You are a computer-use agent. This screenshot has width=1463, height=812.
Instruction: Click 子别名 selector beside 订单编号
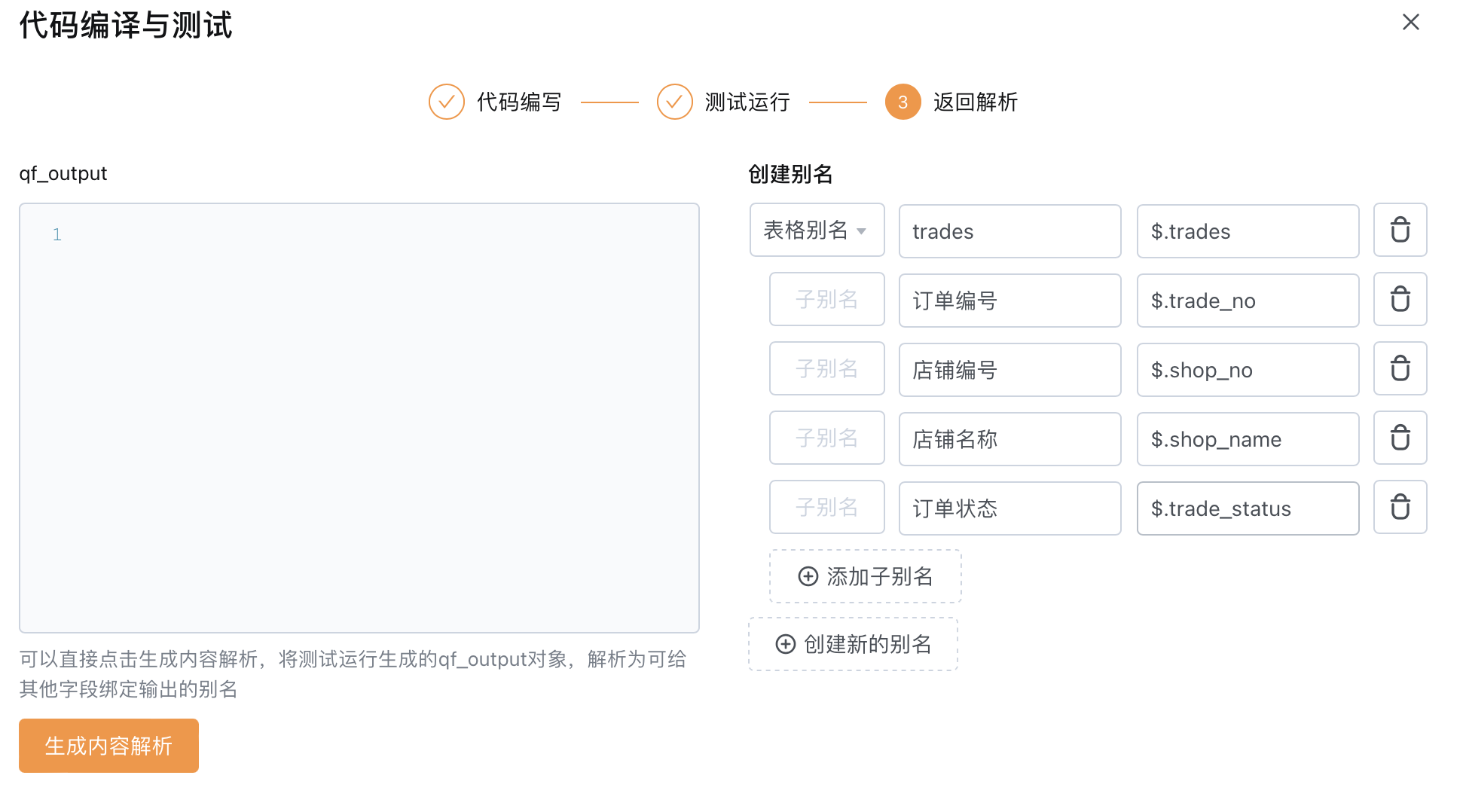point(826,299)
